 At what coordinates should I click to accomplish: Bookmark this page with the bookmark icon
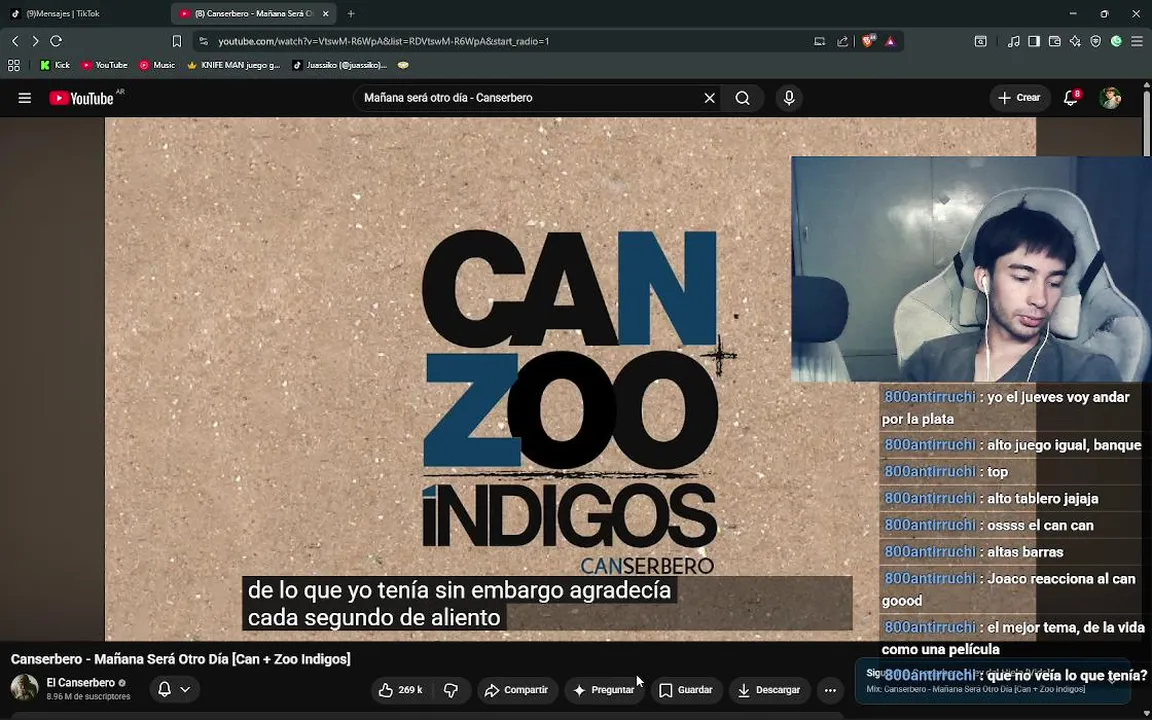pos(176,41)
